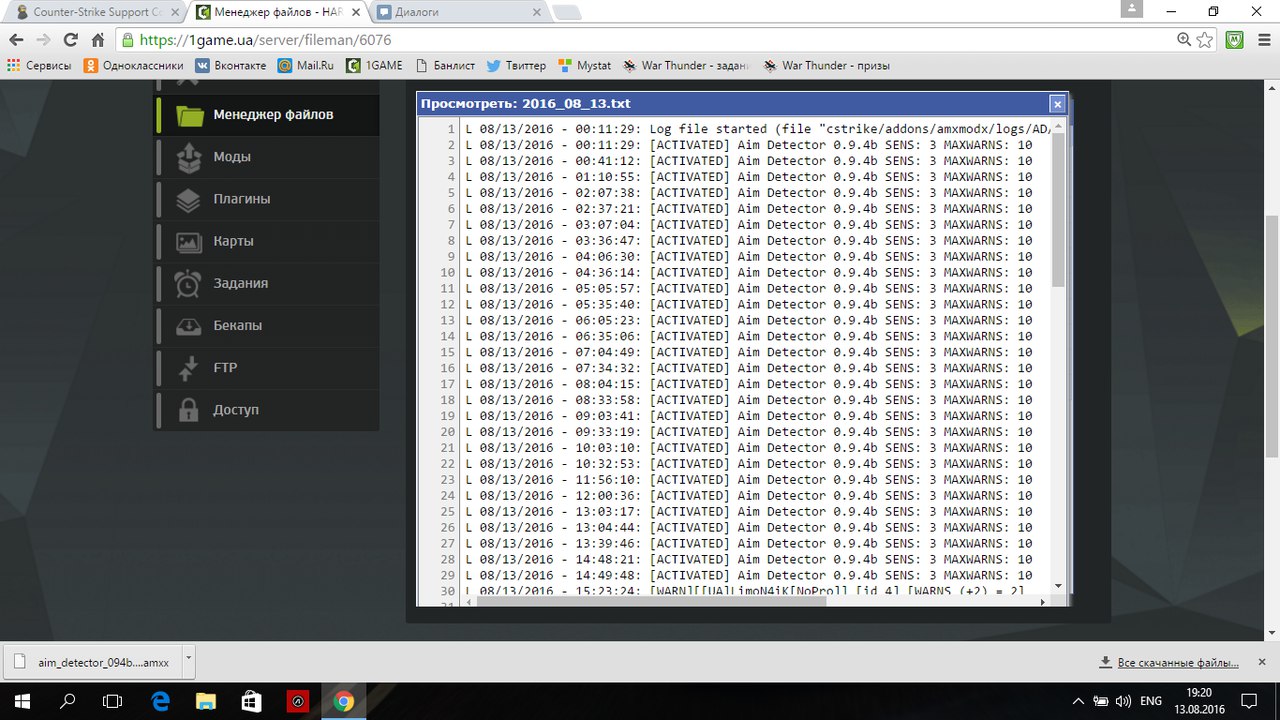Open the Chrome menu button
The image size is (1280, 720).
[x=1263, y=40]
